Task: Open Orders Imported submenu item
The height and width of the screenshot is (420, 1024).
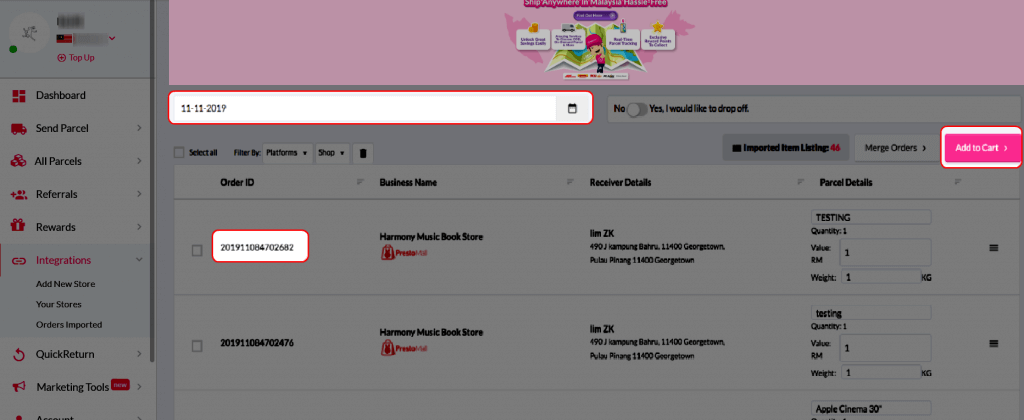Action: (x=69, y=325)
